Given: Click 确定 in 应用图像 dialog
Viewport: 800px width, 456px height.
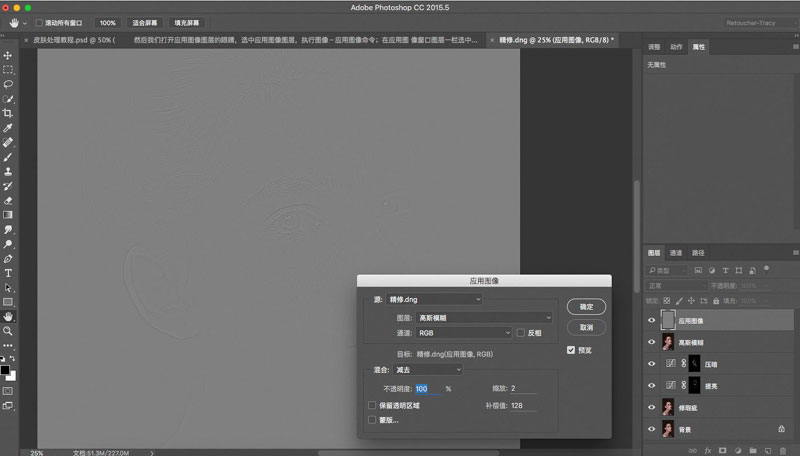Looking at the screenshot, I should click(x=586, y=307).
